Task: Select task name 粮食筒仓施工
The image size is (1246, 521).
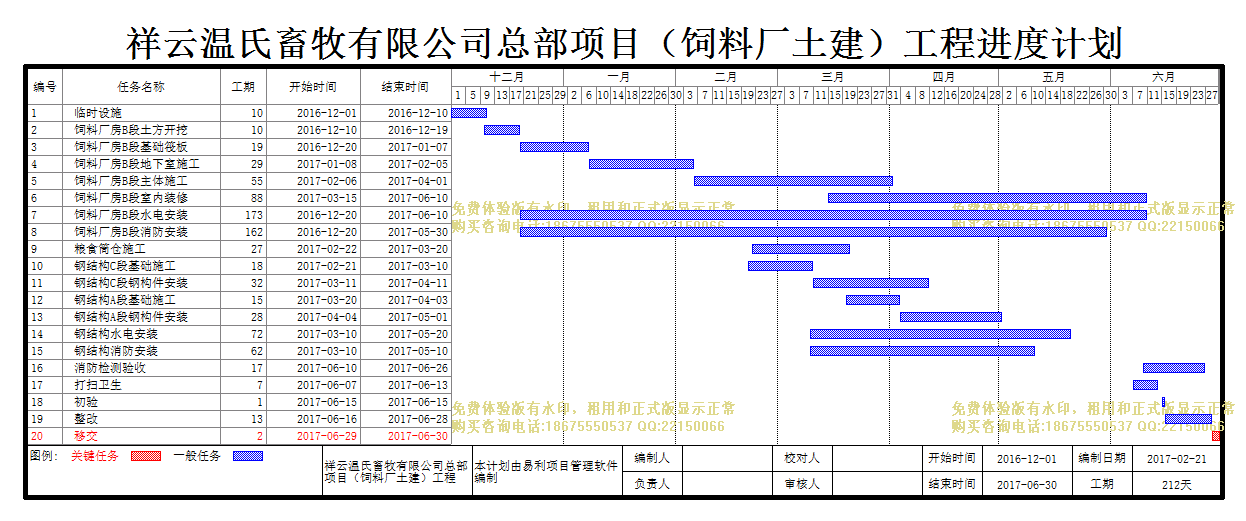Action: pyautogui.click(x=110, y=250)
